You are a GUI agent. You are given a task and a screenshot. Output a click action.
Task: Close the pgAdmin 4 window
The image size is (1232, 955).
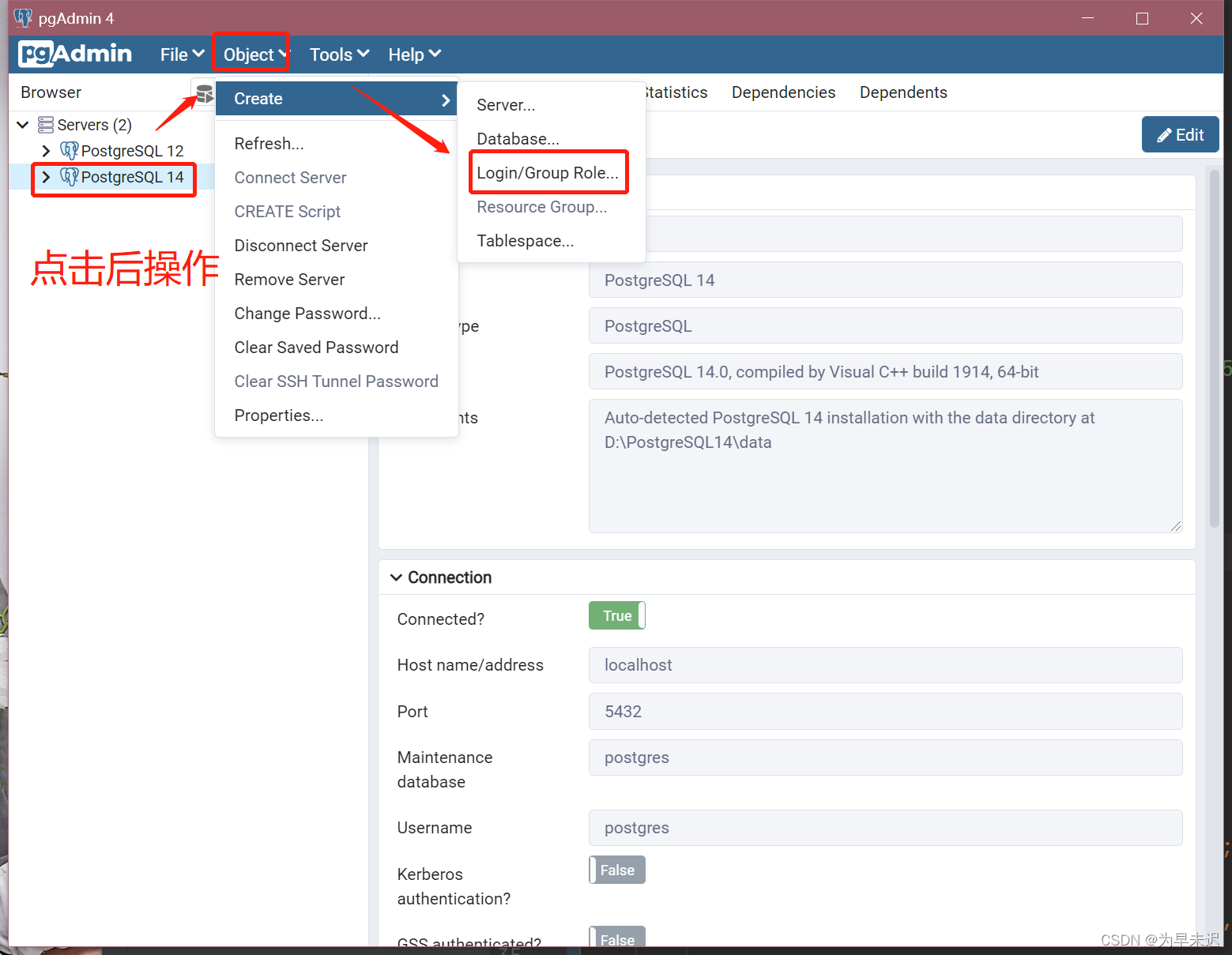(1196, 18)
